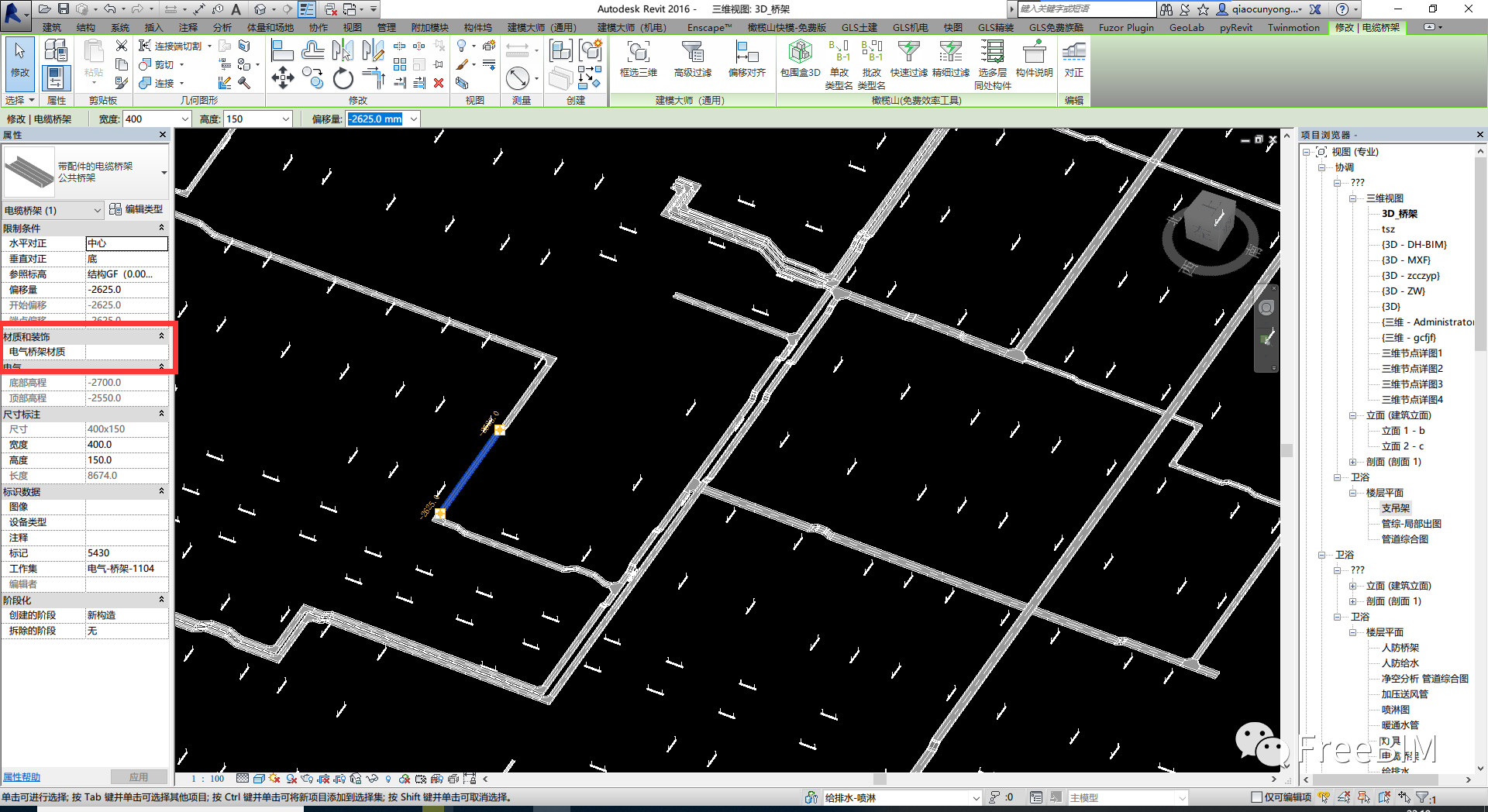Open the cable tray type selector dropdown
The width and height of the screenshot is (1488, 812).
point(164,172)
